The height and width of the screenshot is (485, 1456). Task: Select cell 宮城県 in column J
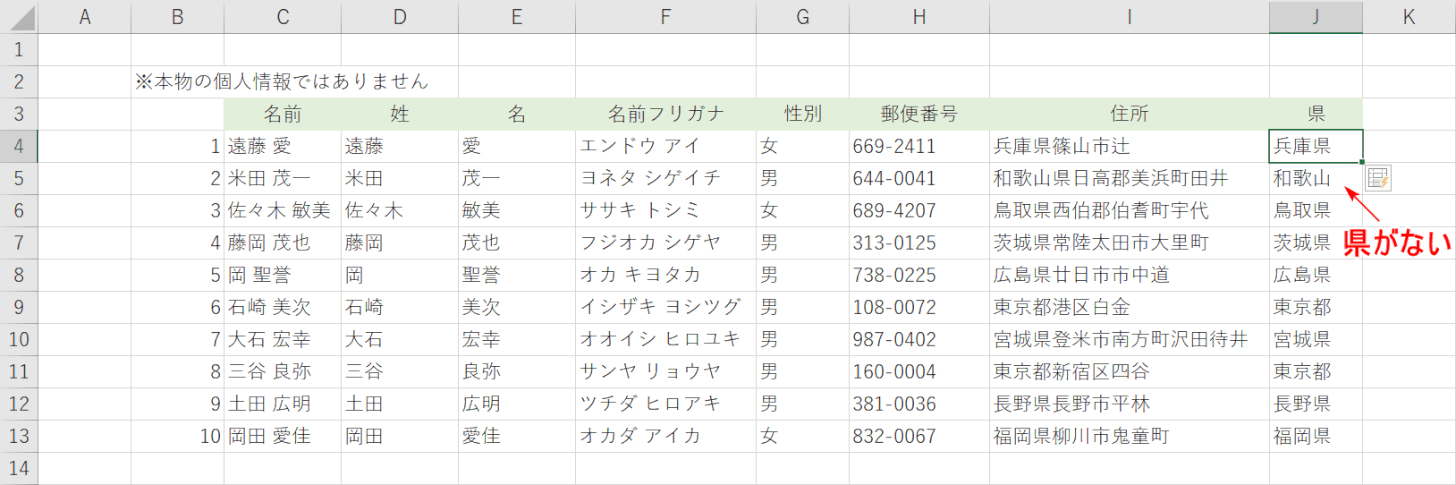click(1316, 340)
